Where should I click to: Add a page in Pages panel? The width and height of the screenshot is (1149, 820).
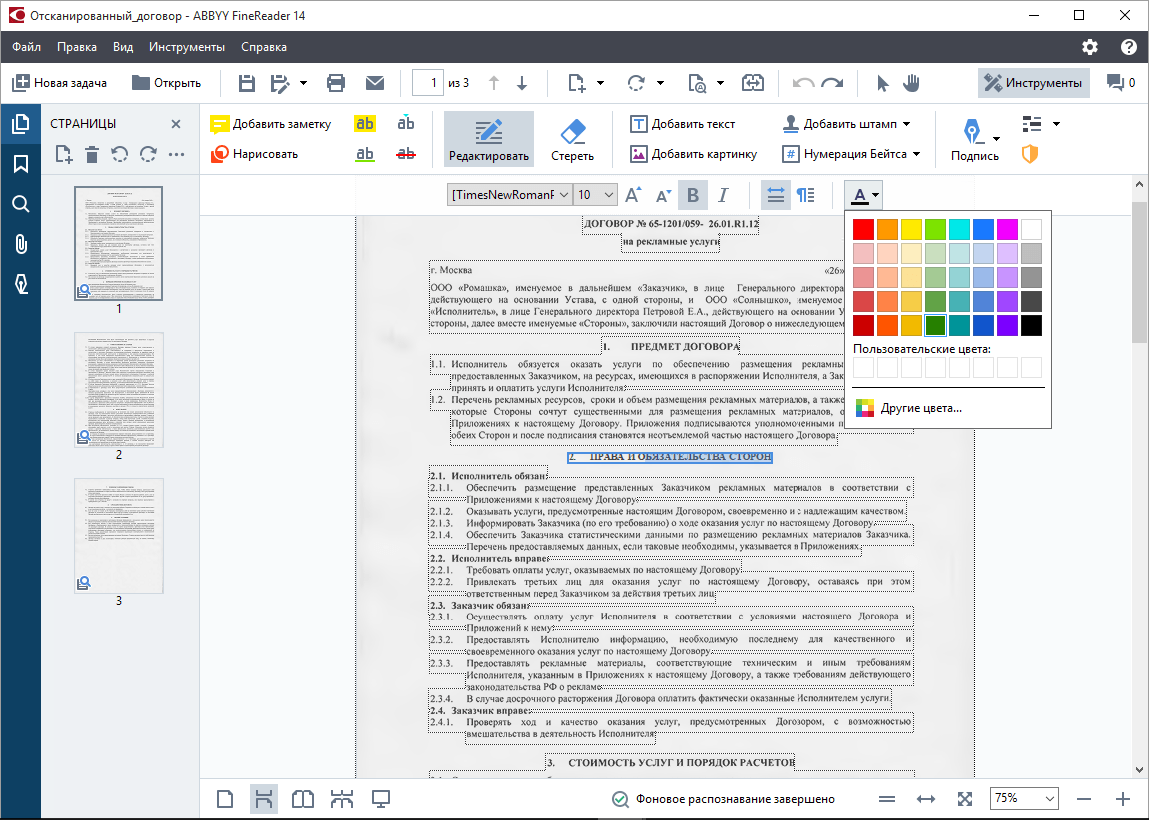click(64, 154)
